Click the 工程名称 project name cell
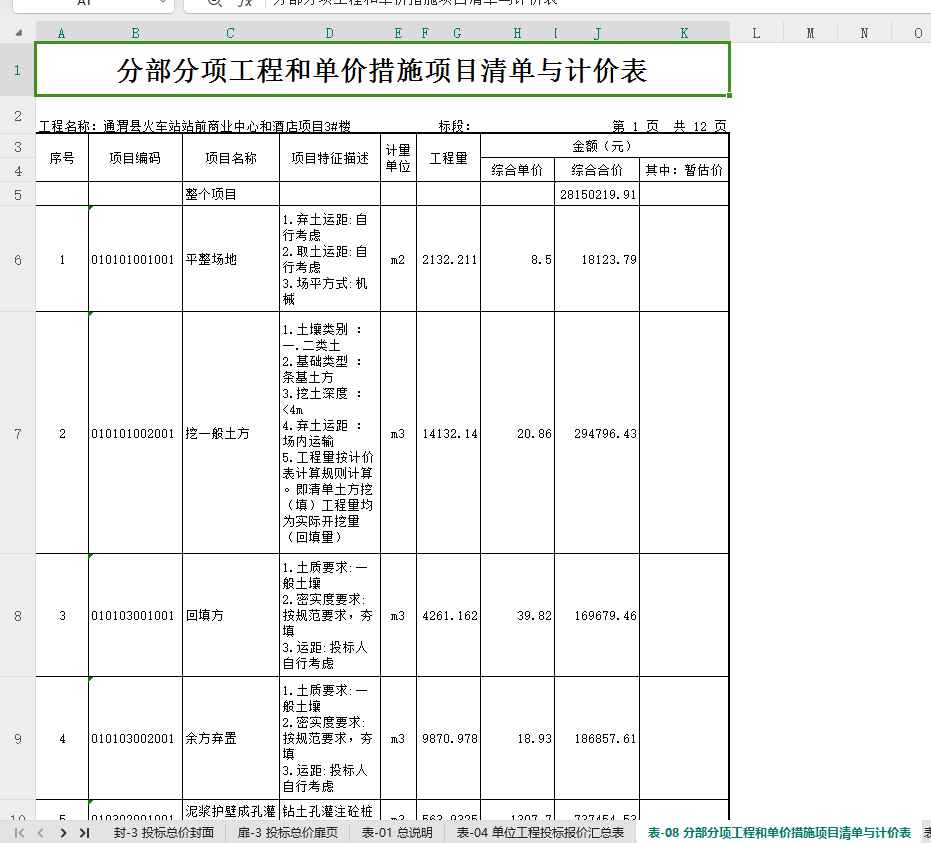This screenshot has width=931, height=843. click(x=195, y=126)
